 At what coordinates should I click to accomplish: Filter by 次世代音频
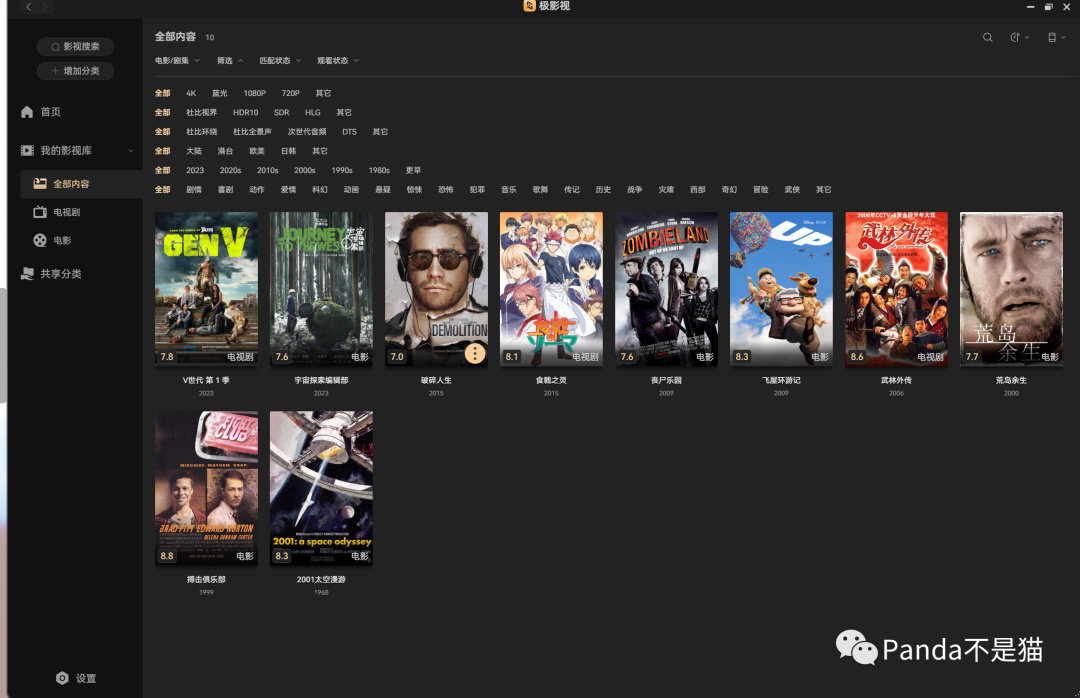(x=307, y=132)
